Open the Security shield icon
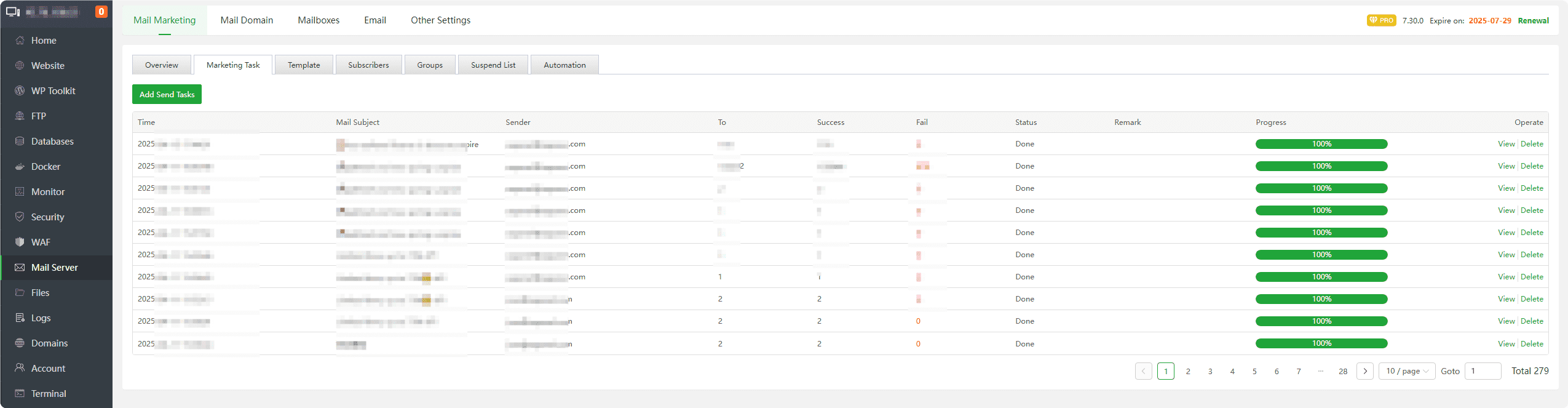 pyautogui.click(x=20, y=217)
